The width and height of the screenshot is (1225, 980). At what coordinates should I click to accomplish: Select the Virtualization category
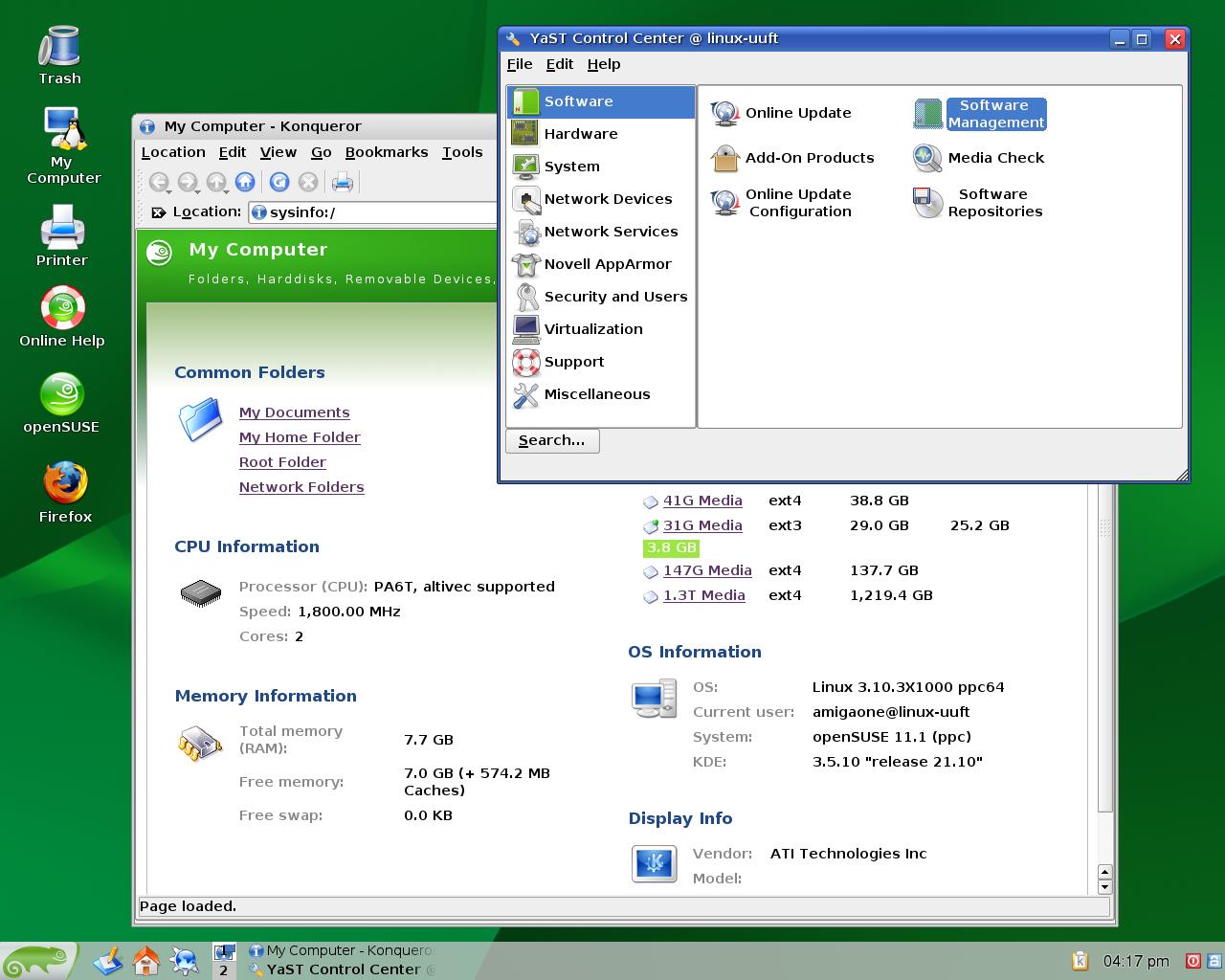point(601,329)
